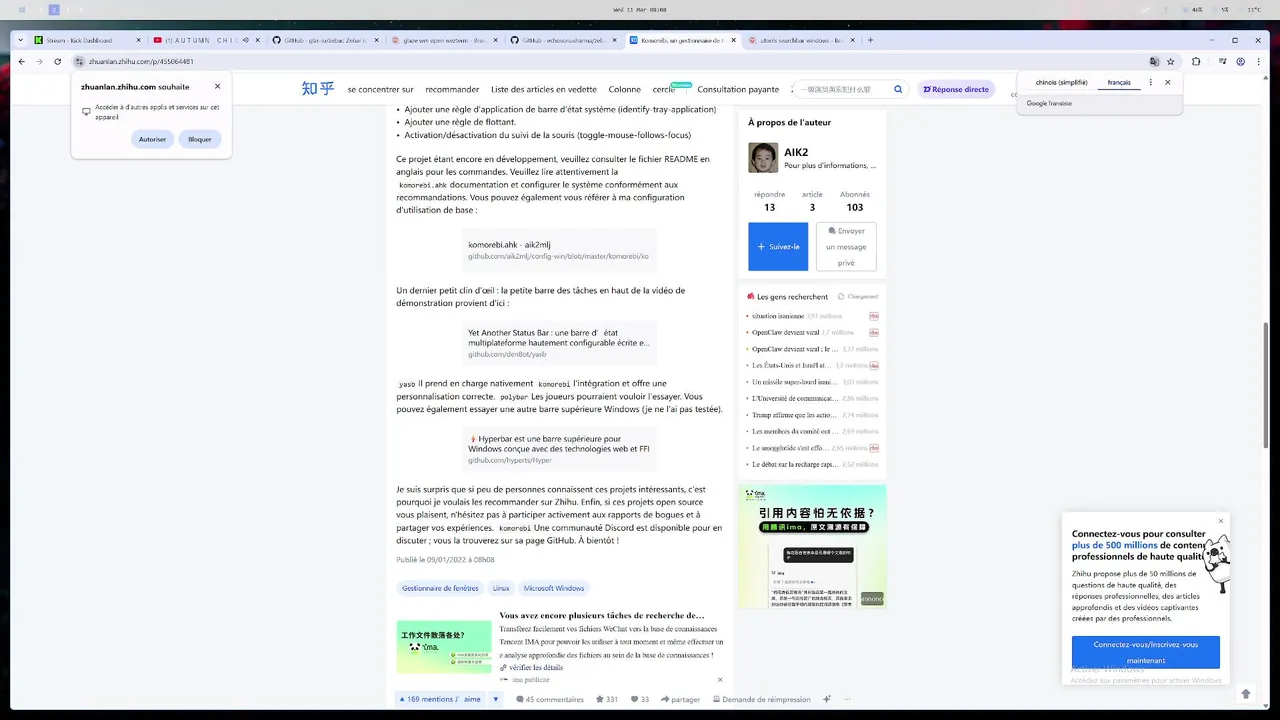
Task: Open translate popup options three-dot menu
Action: 1151,82
